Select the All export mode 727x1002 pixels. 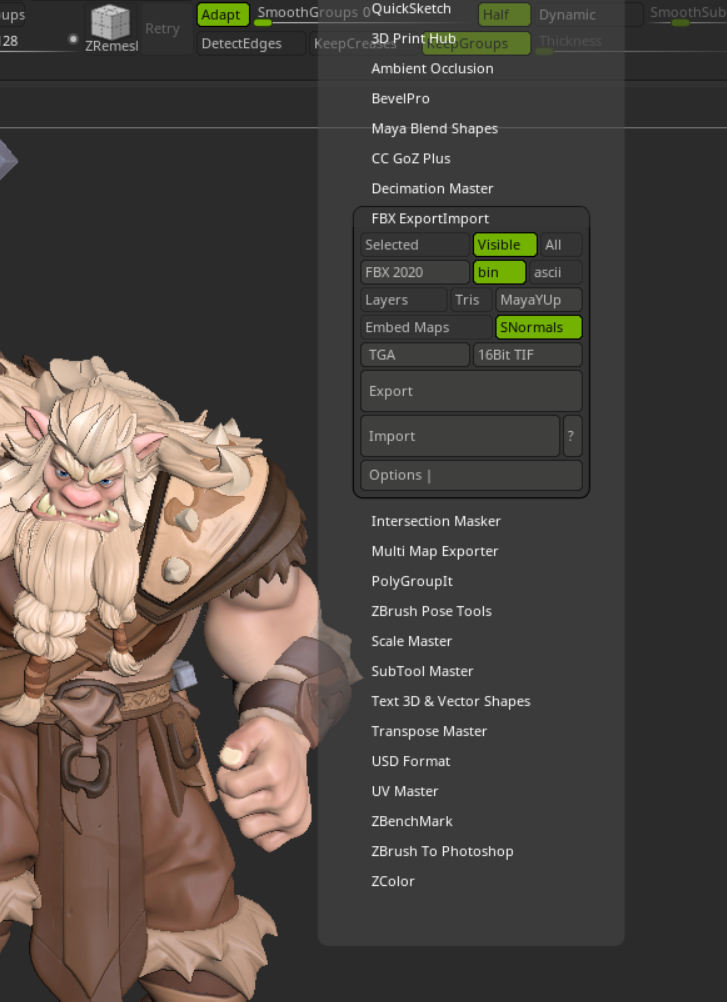pos(561,245)
